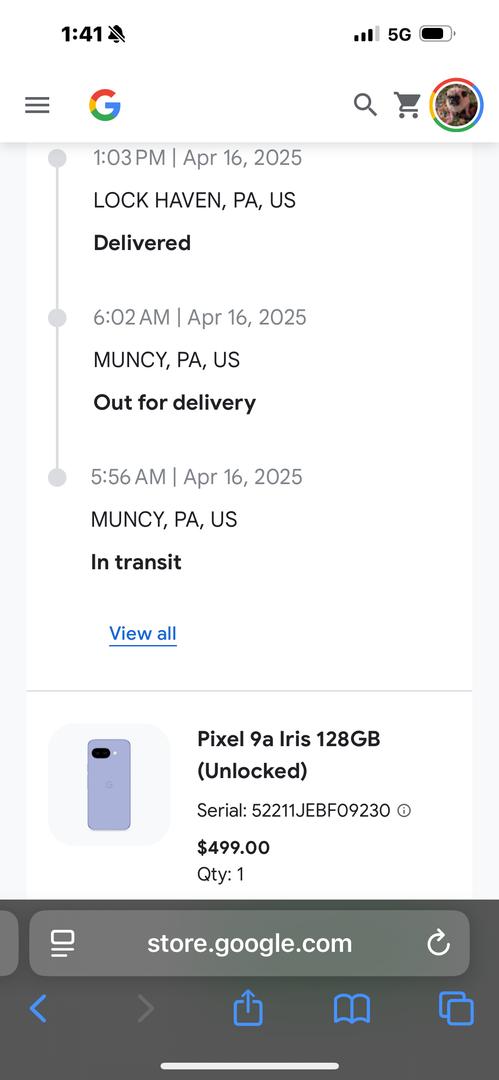Image resolution: width=499 pixels, height=1080 pixels.
Task: Select the Delivered tracking marker dot
Action: pos(57,158)
